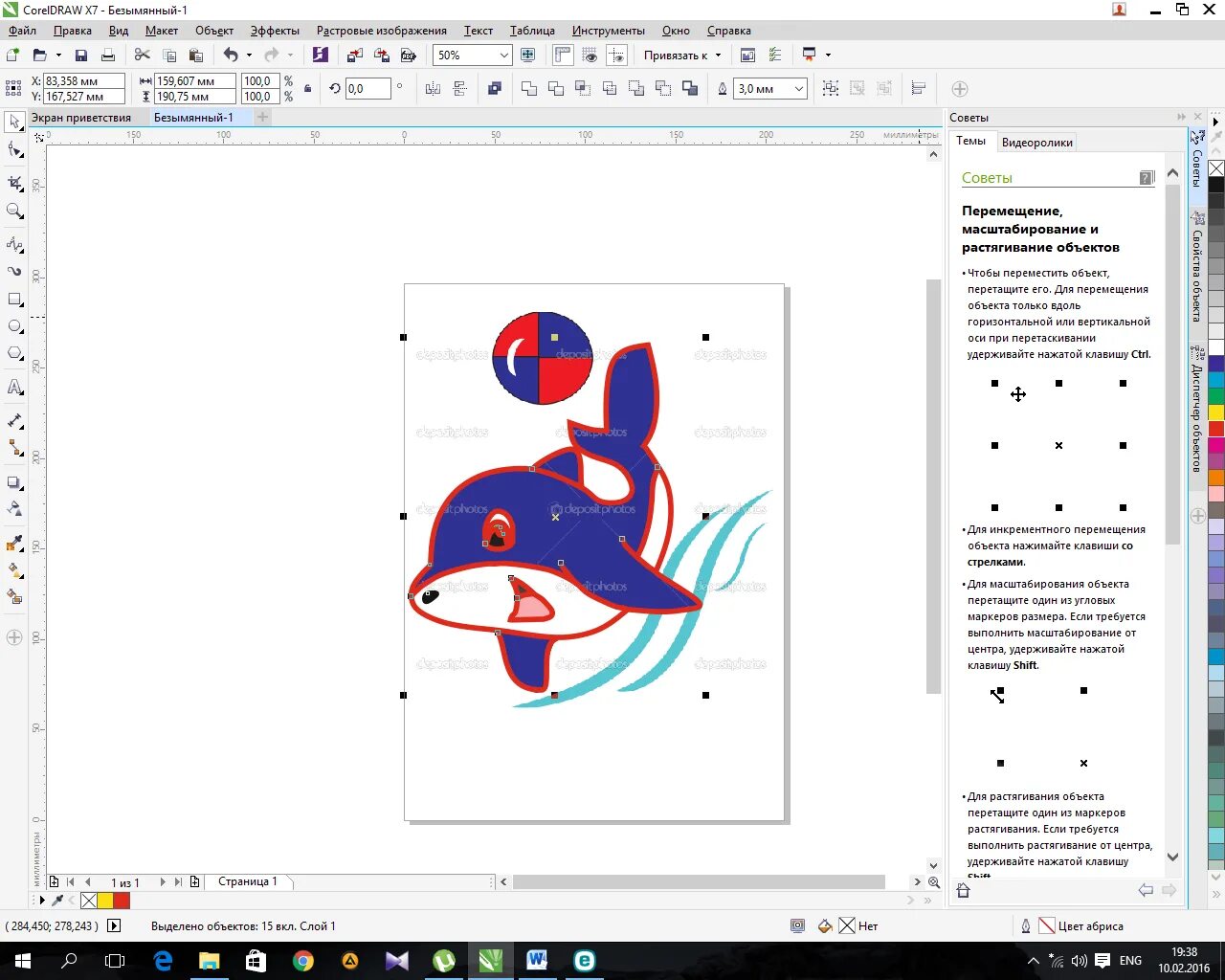The width and height of the screenshot is (1225, 980).
Task: Select the Rectangle tool
Action: (14, 300)
